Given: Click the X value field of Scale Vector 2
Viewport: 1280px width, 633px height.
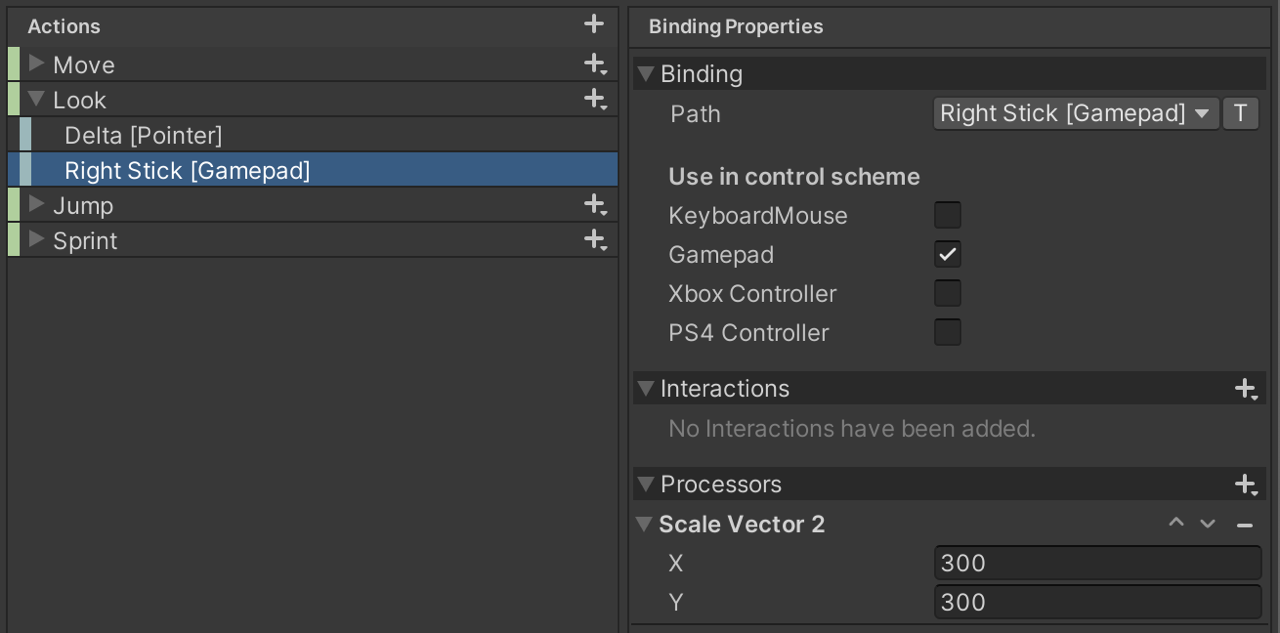Looking at the screenshot, I should pos(1097,562).
